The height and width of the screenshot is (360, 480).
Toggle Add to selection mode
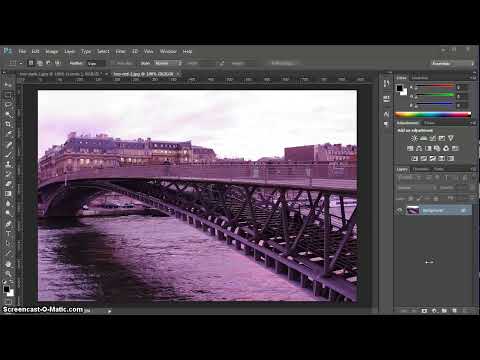(x=40, y=63)
